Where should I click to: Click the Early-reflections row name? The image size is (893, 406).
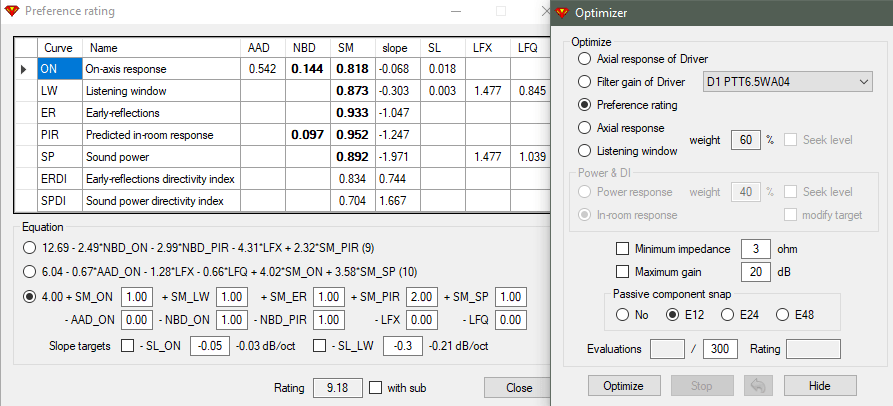[162, 113]
